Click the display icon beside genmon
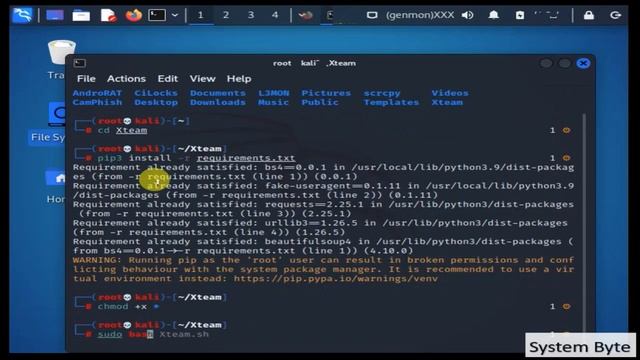The image size is (640, 360). (x=372, y=16)
